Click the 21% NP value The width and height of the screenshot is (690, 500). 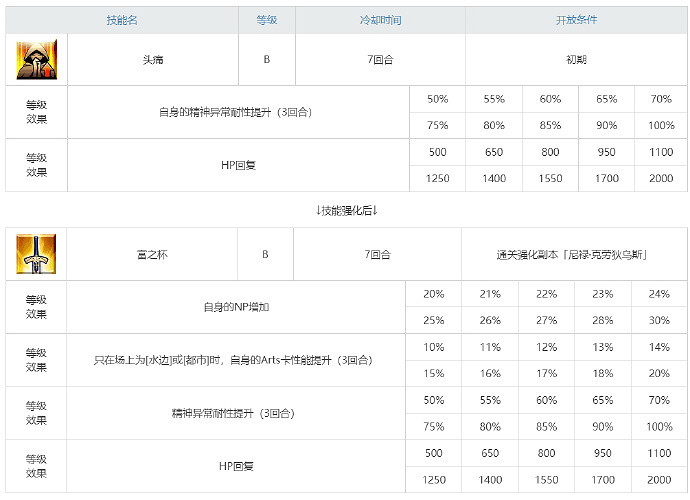tap(490, 294)
